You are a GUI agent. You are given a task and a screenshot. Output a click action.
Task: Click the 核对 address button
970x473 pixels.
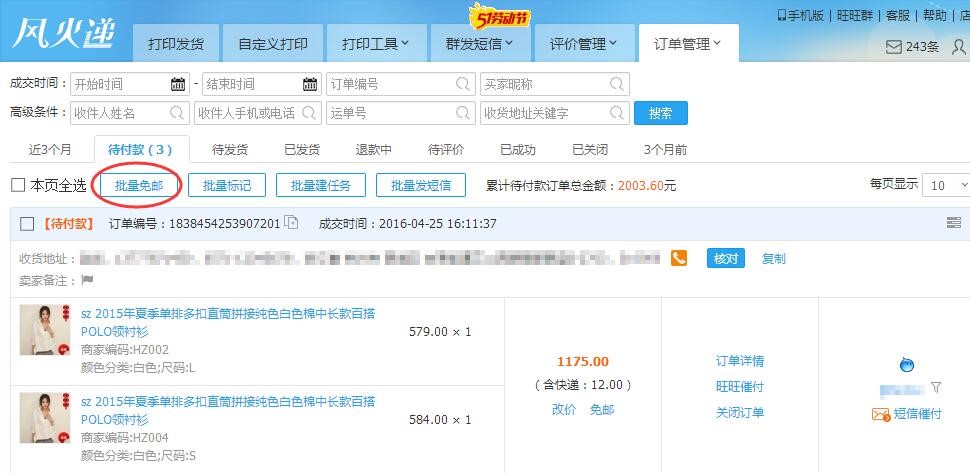click(726, 258)
